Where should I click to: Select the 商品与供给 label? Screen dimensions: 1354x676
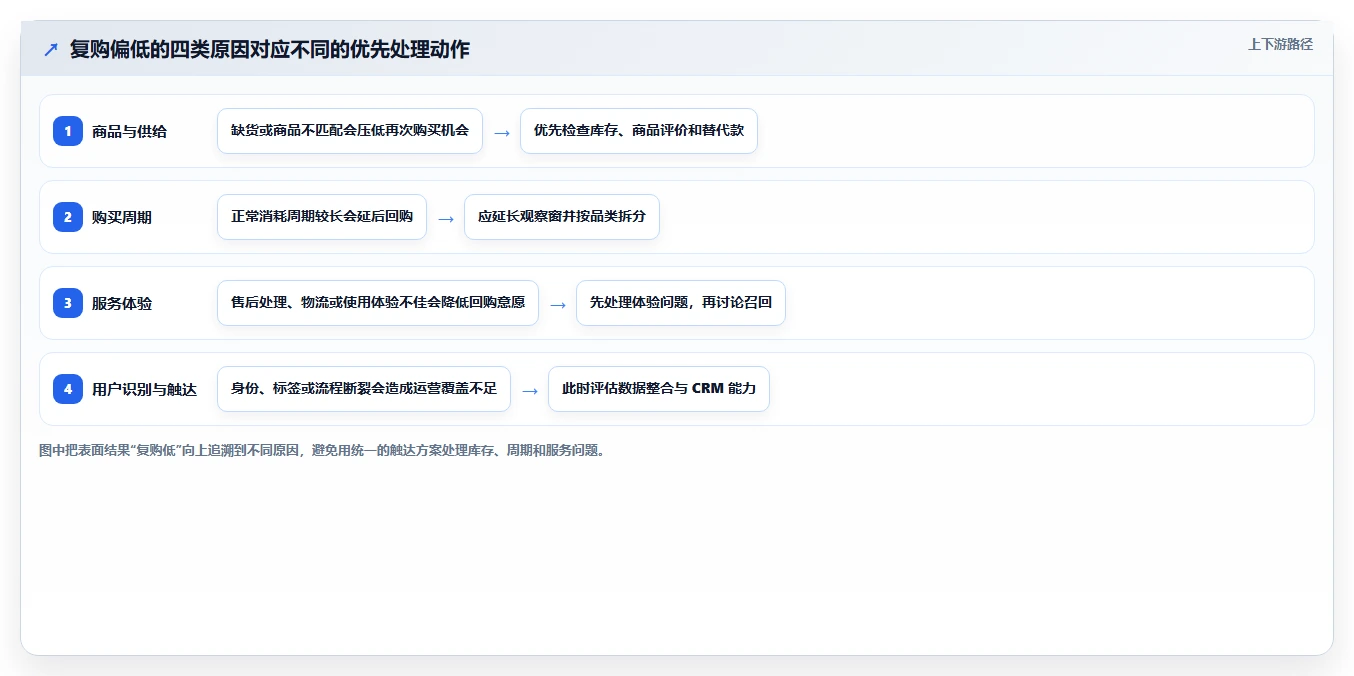129,131
